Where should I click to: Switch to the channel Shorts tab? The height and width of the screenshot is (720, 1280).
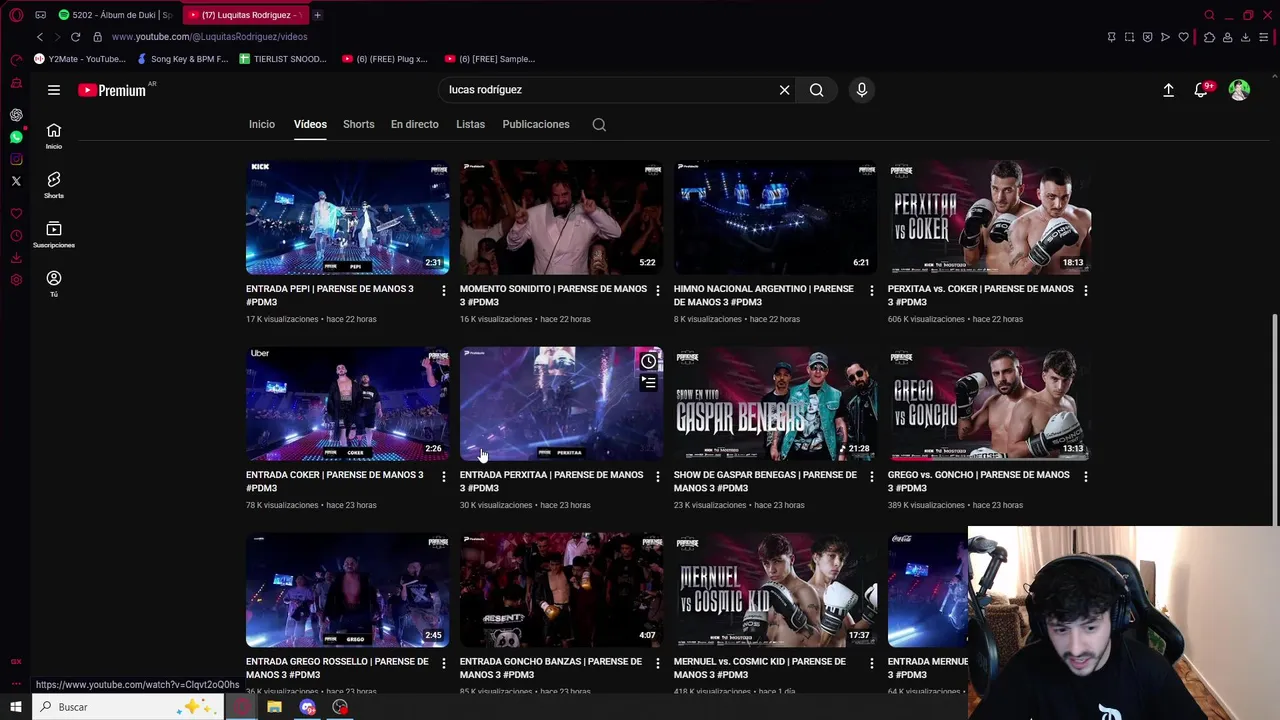tap(359, 125)
